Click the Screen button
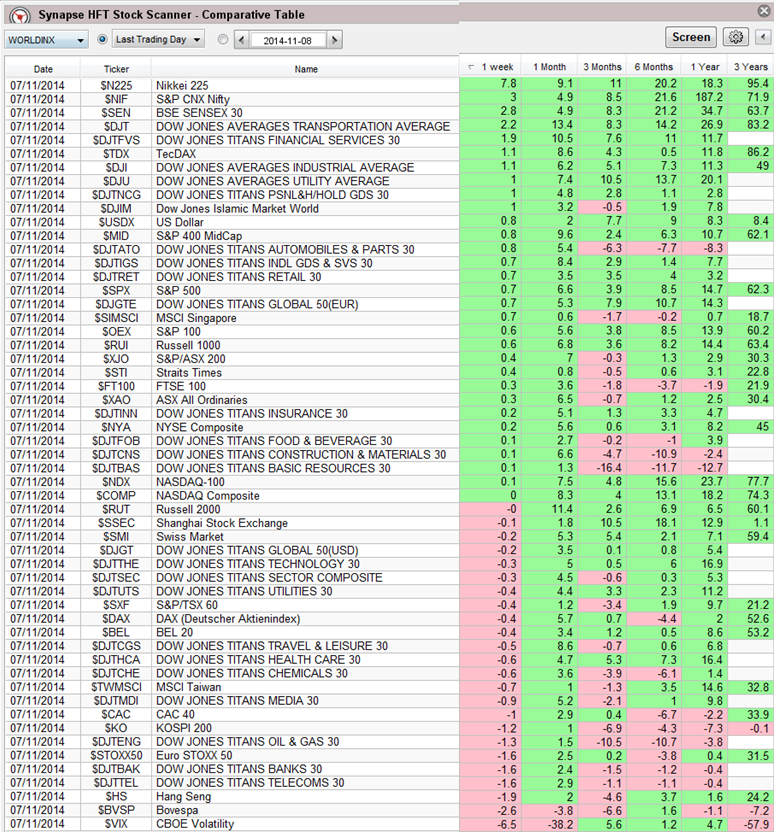This screenshot has width=774, height=833. (691, 37)
